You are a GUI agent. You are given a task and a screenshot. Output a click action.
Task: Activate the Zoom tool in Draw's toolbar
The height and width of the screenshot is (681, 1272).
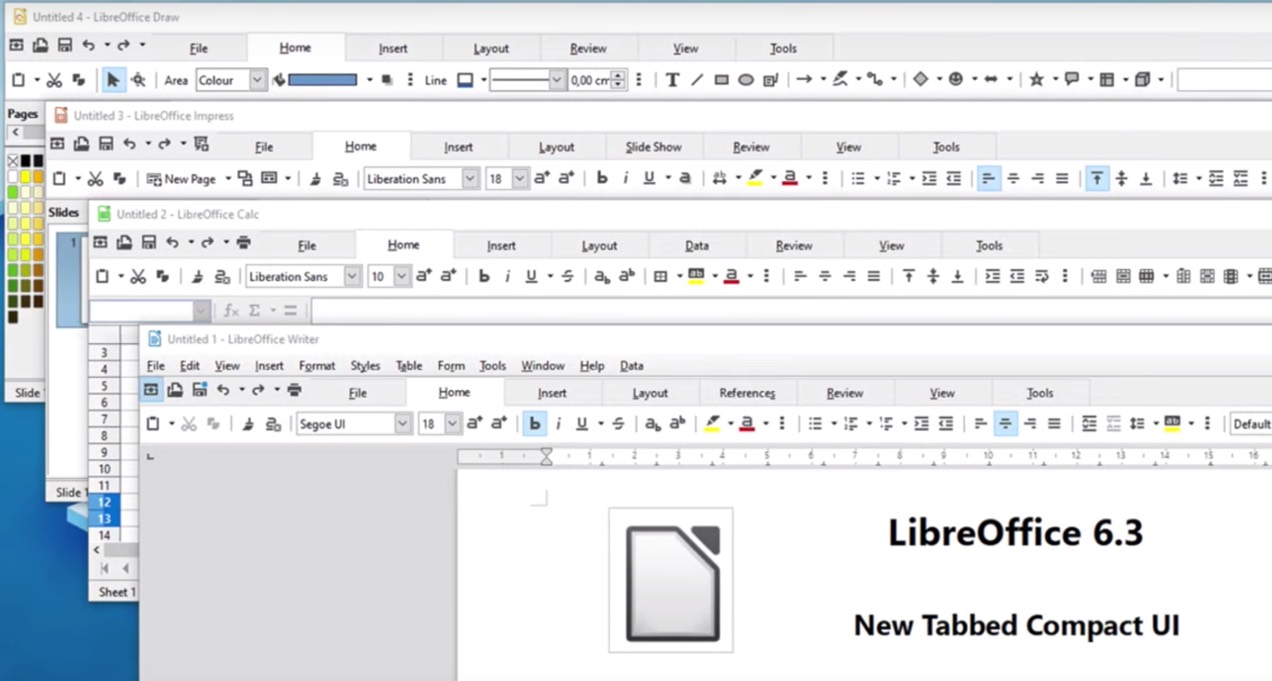point(140,79)
